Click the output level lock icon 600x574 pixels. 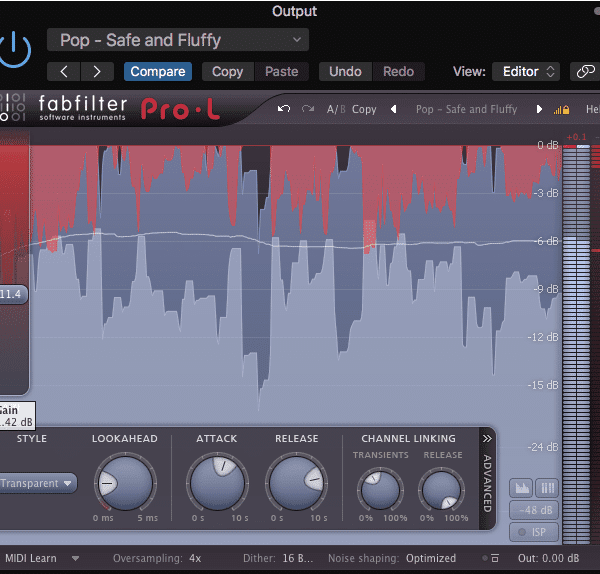pos(561,110)
